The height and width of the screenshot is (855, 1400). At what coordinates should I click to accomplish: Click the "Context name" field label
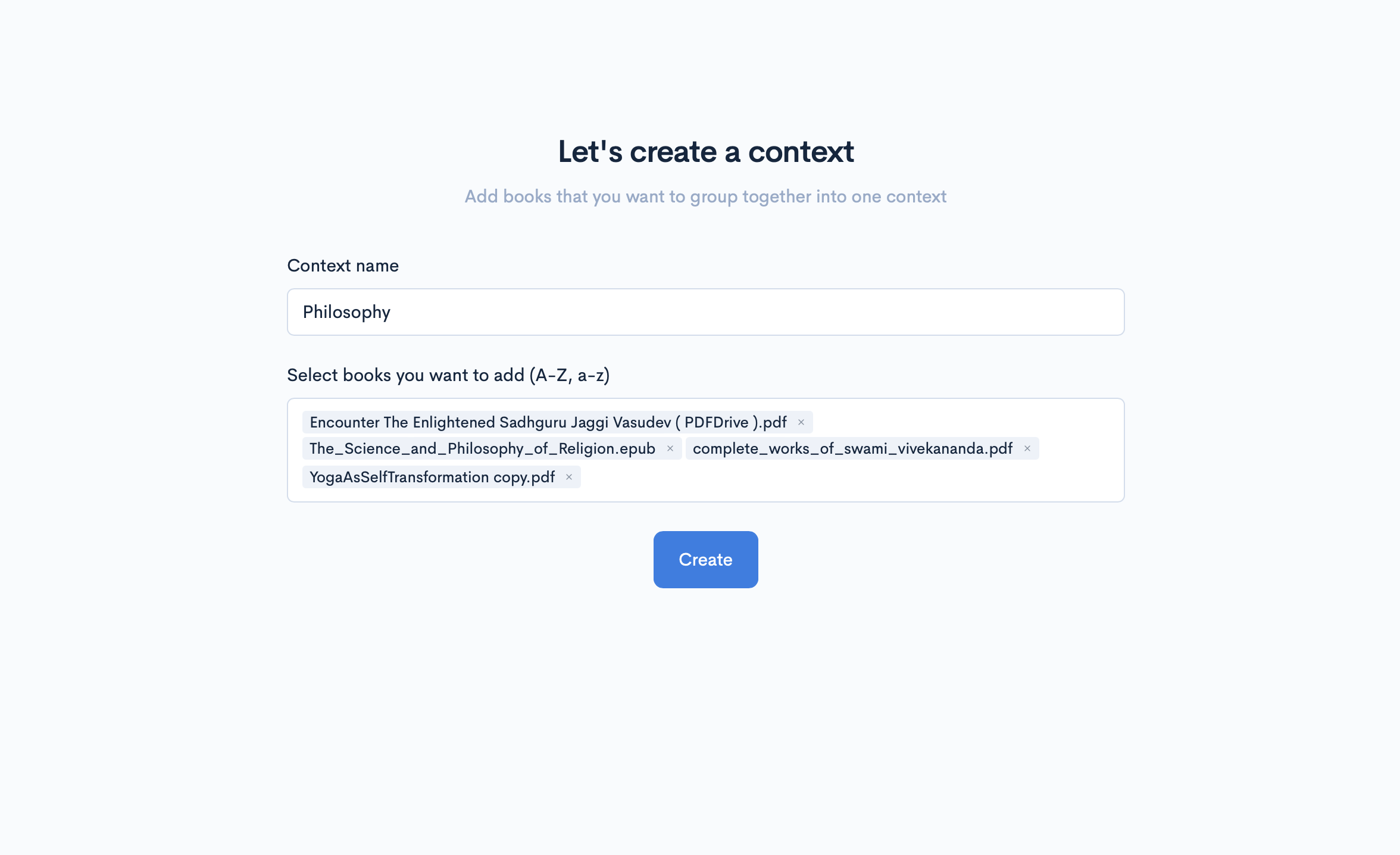tap(343, 266)
